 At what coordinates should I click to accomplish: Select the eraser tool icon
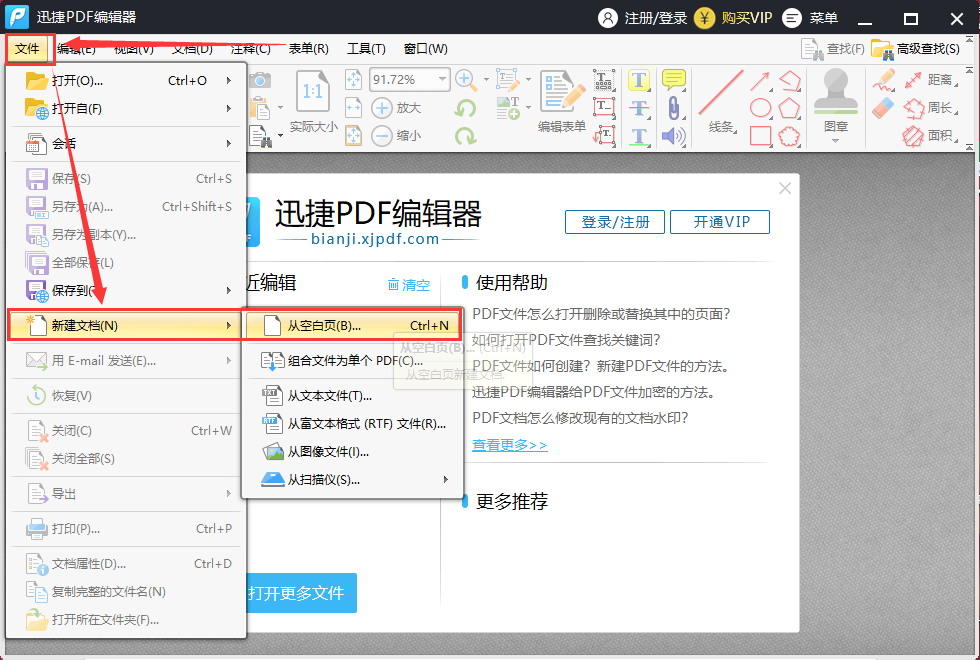883,108
